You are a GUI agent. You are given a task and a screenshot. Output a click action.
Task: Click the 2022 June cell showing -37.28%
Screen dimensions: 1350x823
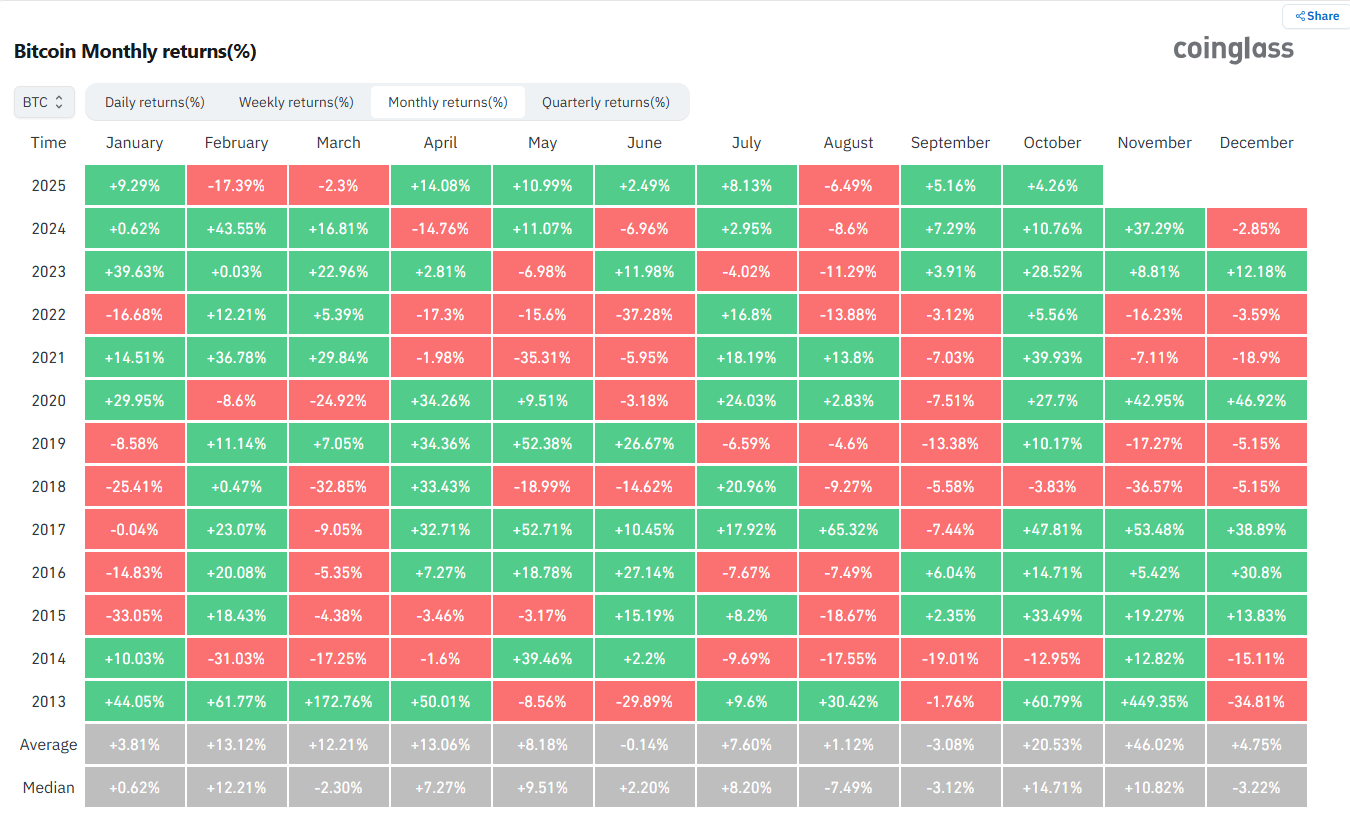(645, 315)
